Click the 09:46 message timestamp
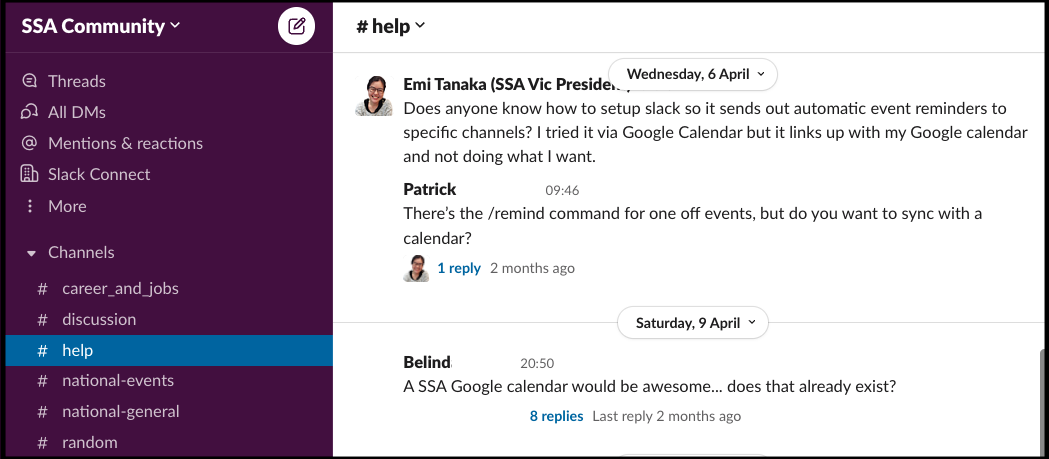Viewport: 1049px width, 459px height. pyautogui.click(x=562, y=191)
